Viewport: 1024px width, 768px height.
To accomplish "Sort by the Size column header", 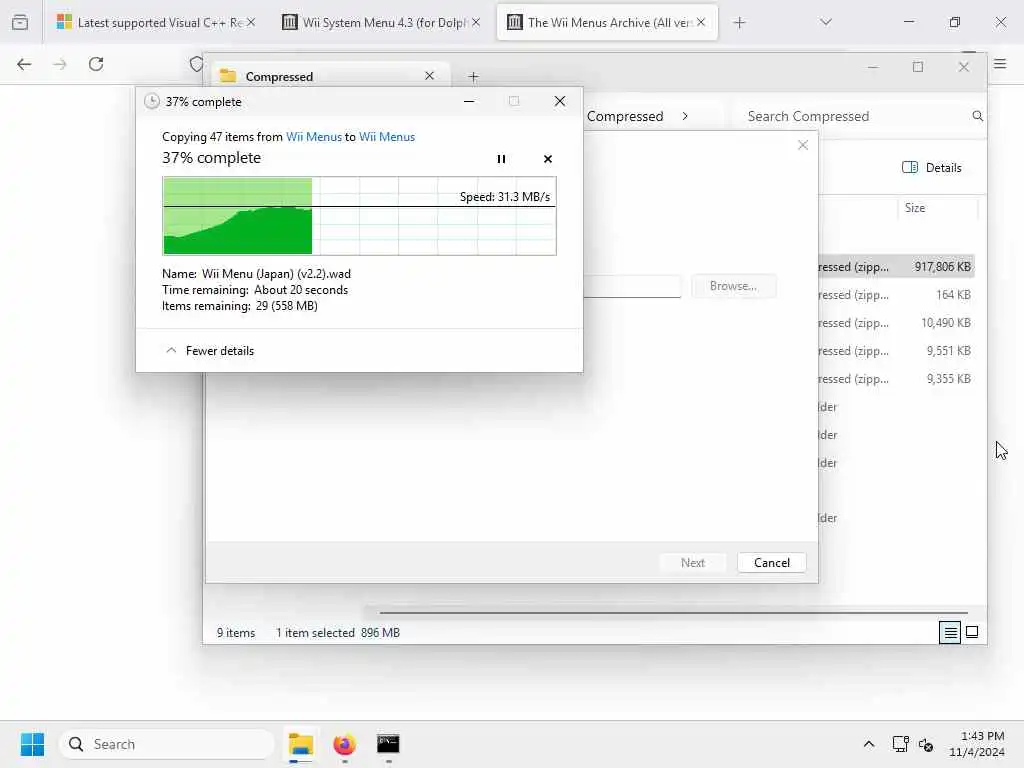I will (x=914, y=208).
